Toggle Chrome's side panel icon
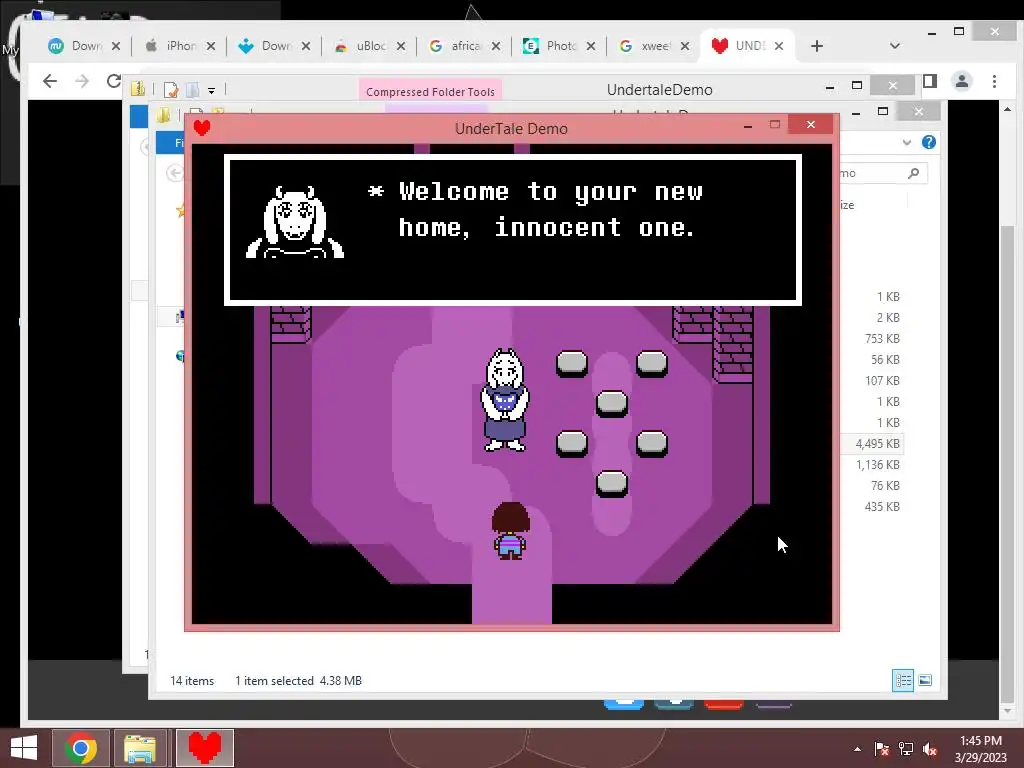The image size is (1024, 768). pyautogui.click(x=930, y=81)
